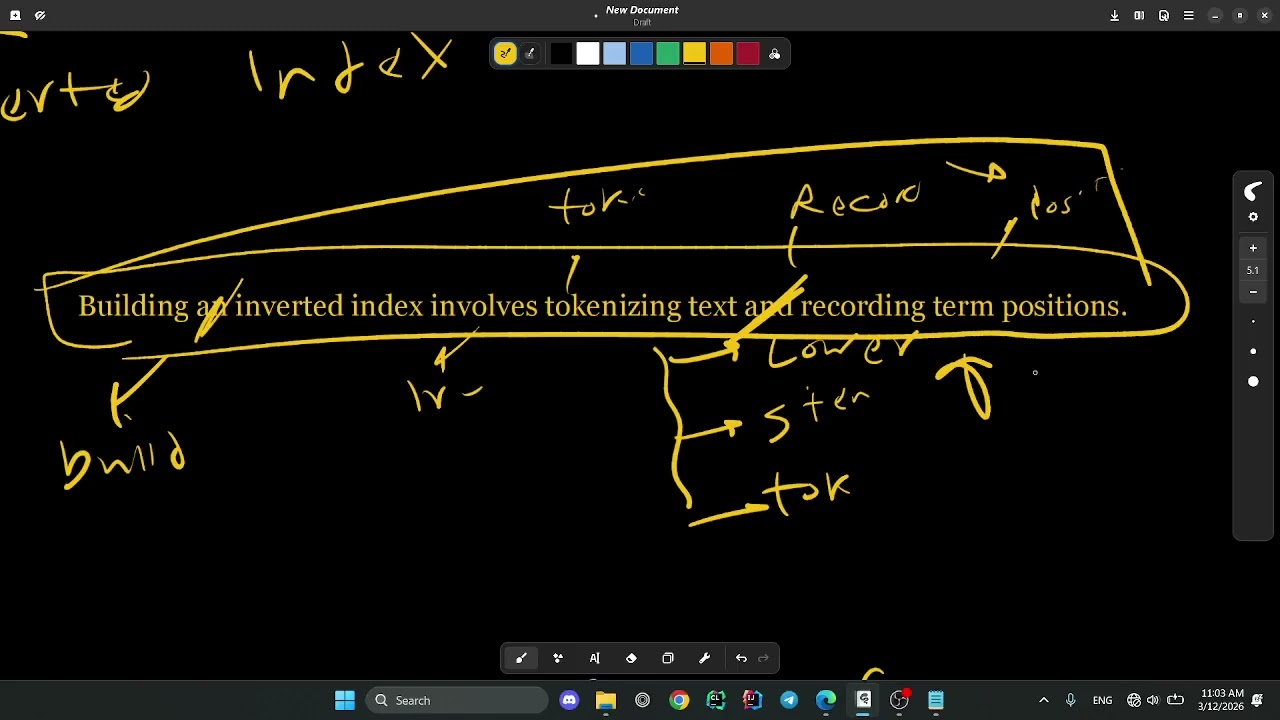The image size is (1280, 720).
Task: Toggle the sidebar panel icon
Action: tap(1139, 15)
